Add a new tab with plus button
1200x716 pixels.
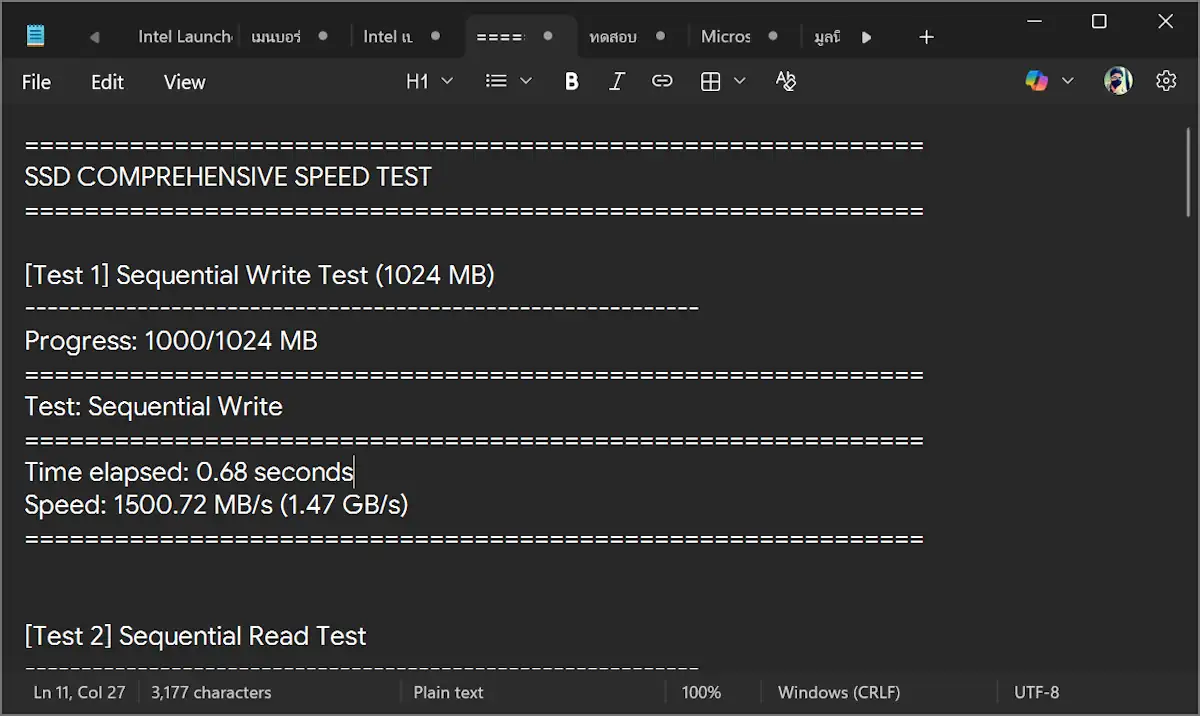pyautogui.click(x=926, y=37)
